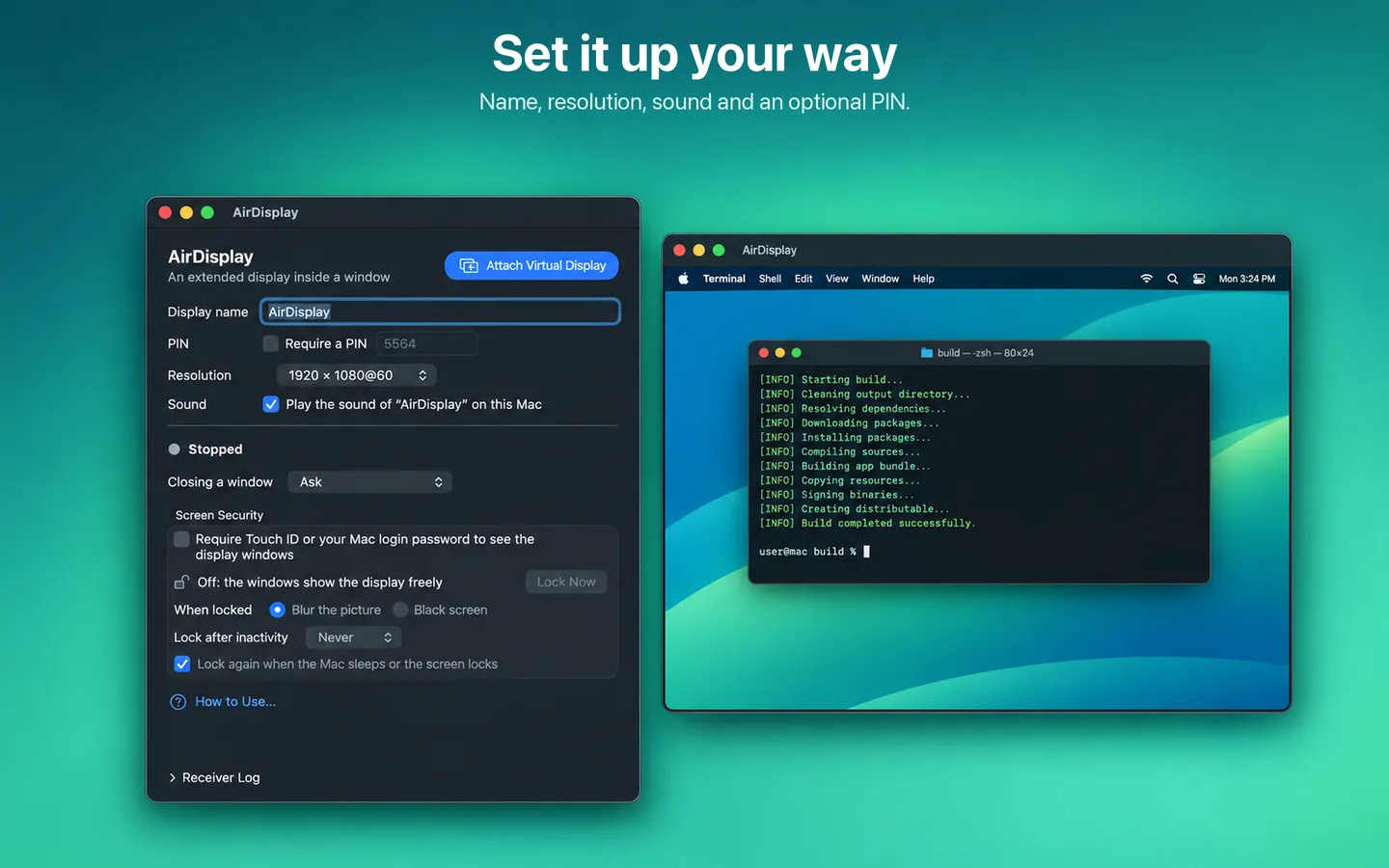Open the How to Use link
Image resolution: width=1389 pixels, height=868 pixels.
pos(235,701)
